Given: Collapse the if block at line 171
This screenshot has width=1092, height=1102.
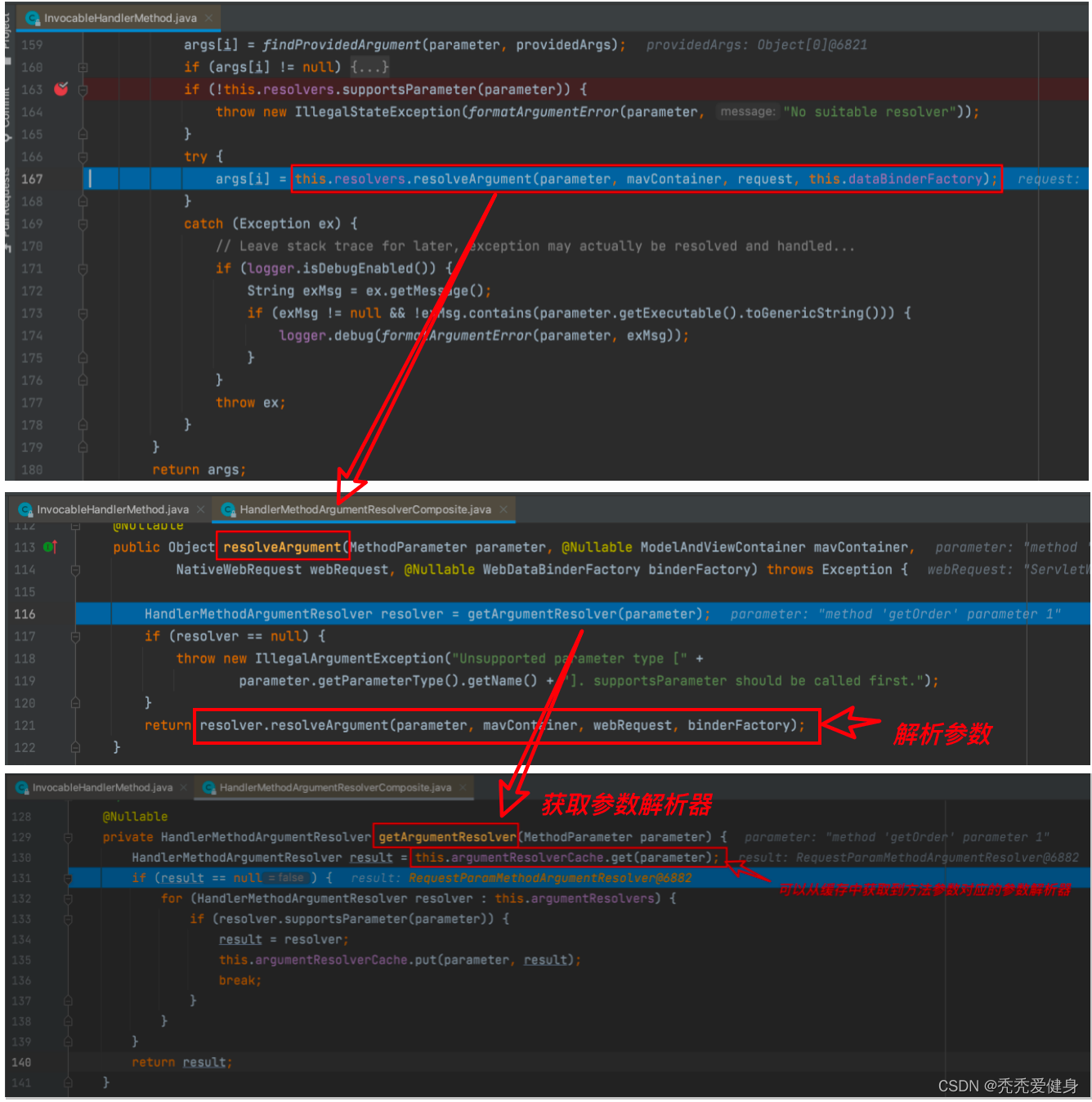Looking at the screenshot, I should point(83,268).
